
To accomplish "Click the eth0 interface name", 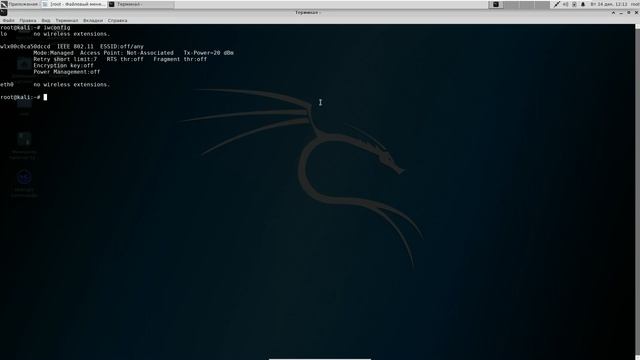I will [7, 84].
